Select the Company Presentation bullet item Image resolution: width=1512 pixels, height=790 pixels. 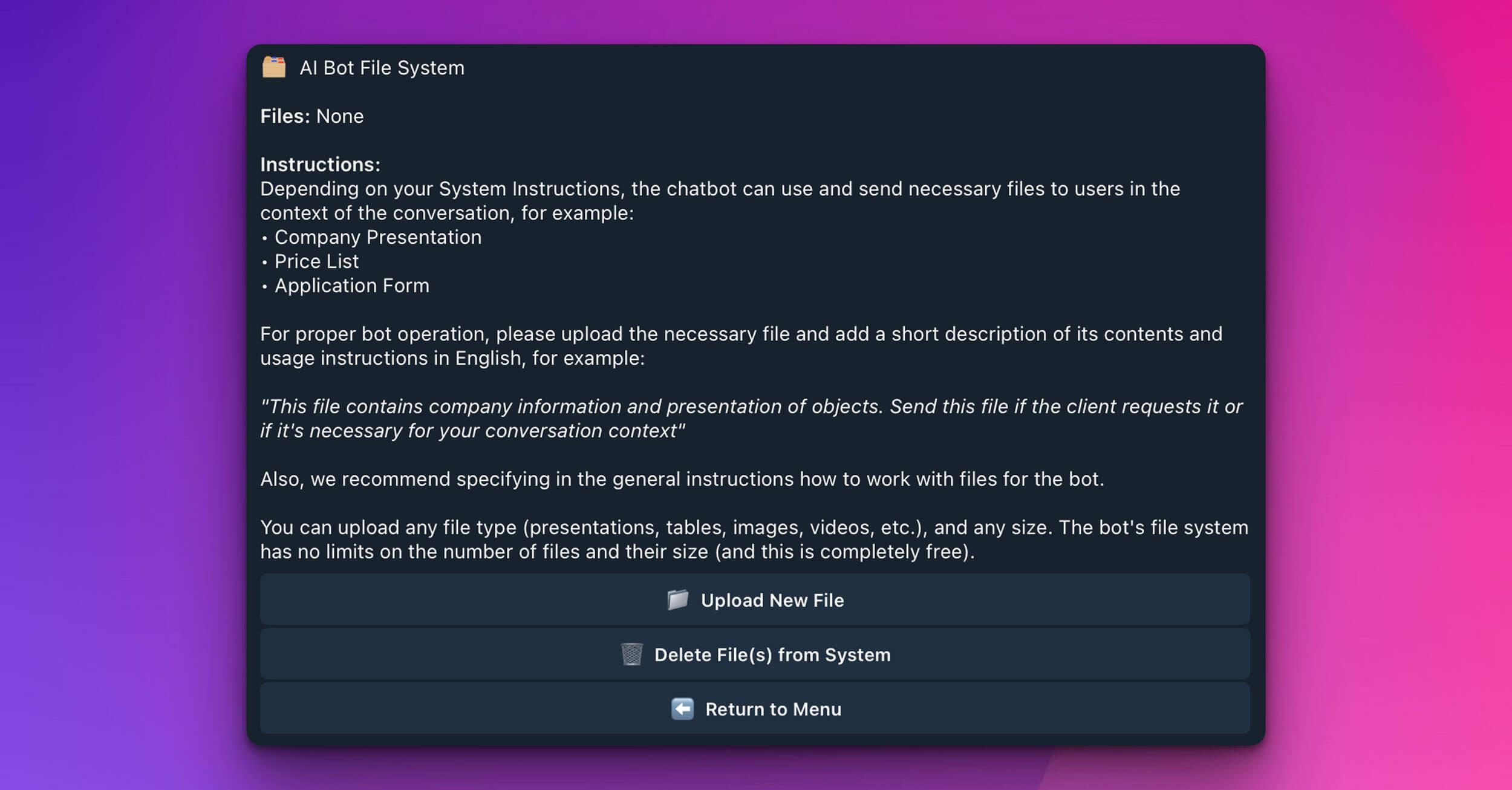point(378,237)
